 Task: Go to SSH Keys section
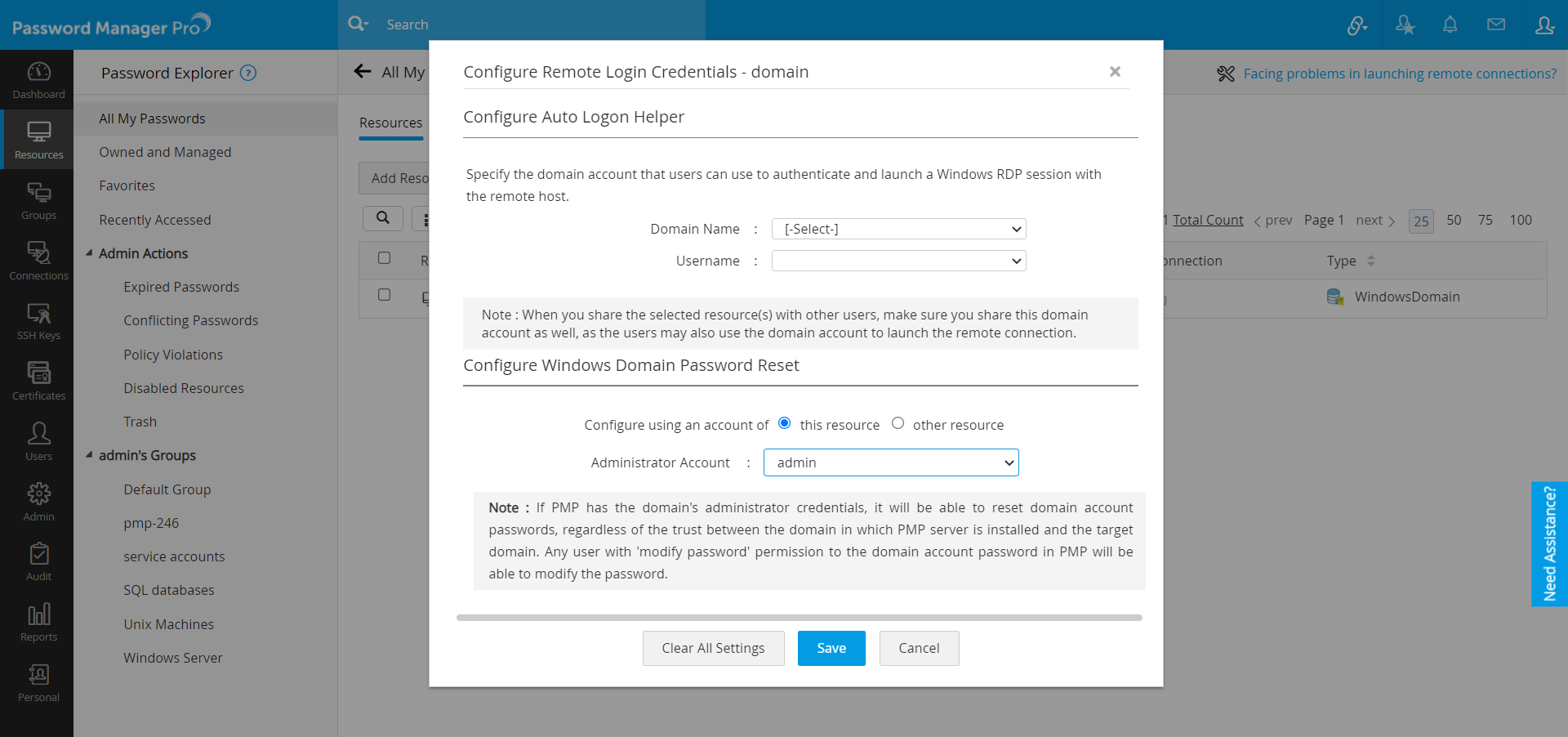38,321
